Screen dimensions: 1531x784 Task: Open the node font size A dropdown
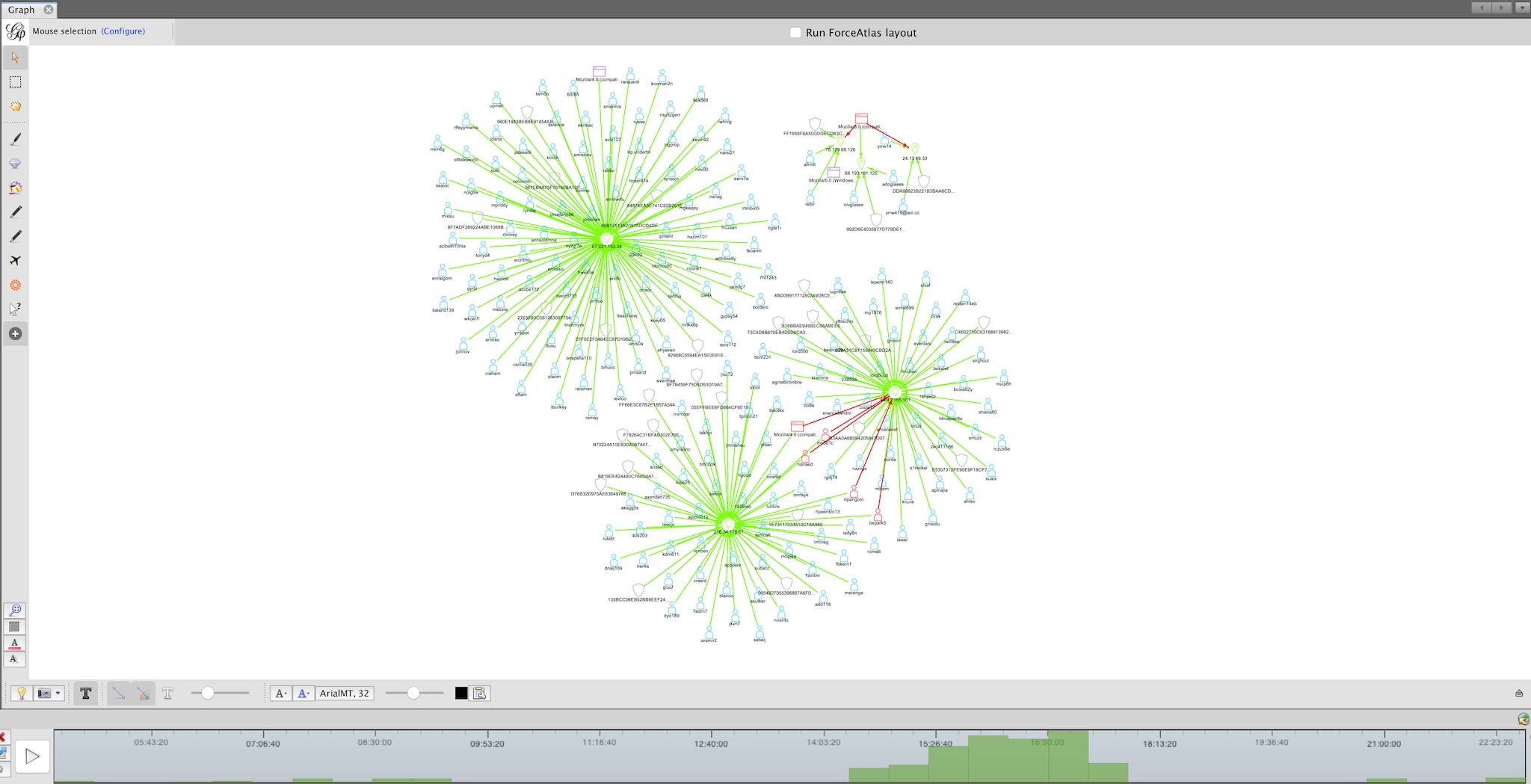[x=281, y=694]
